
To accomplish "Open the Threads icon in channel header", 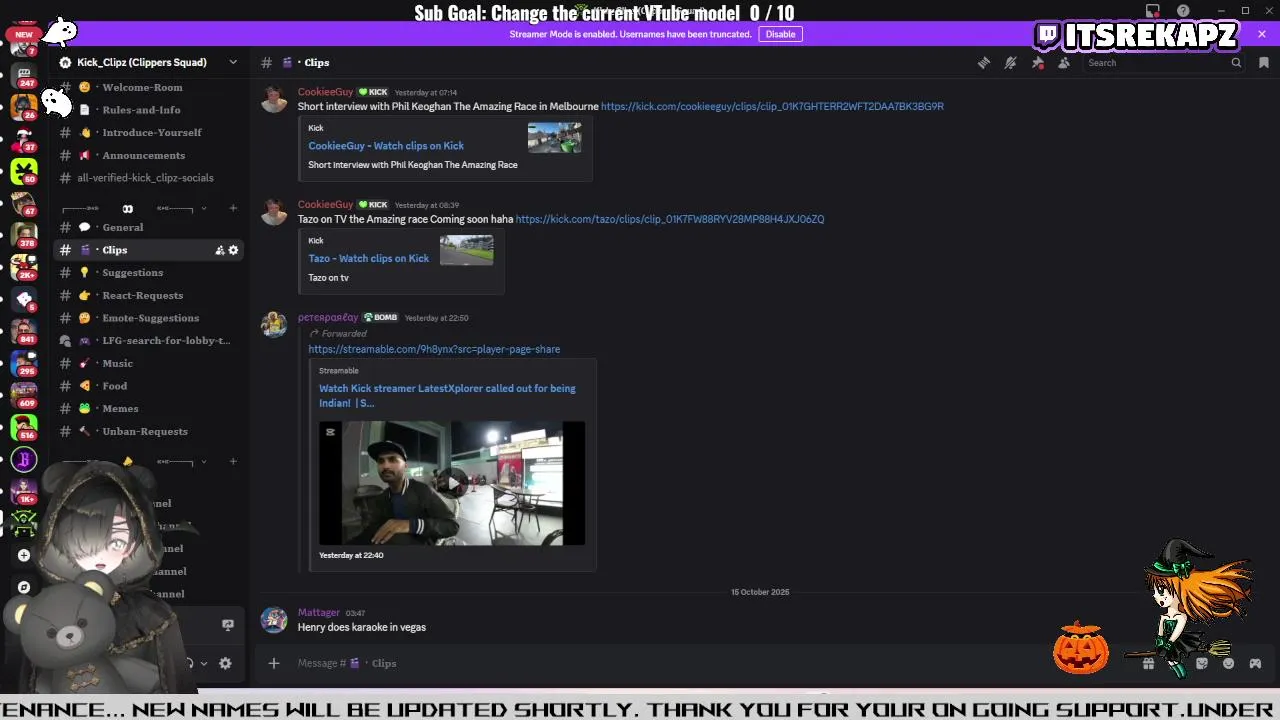I will [x=984, y=62].
